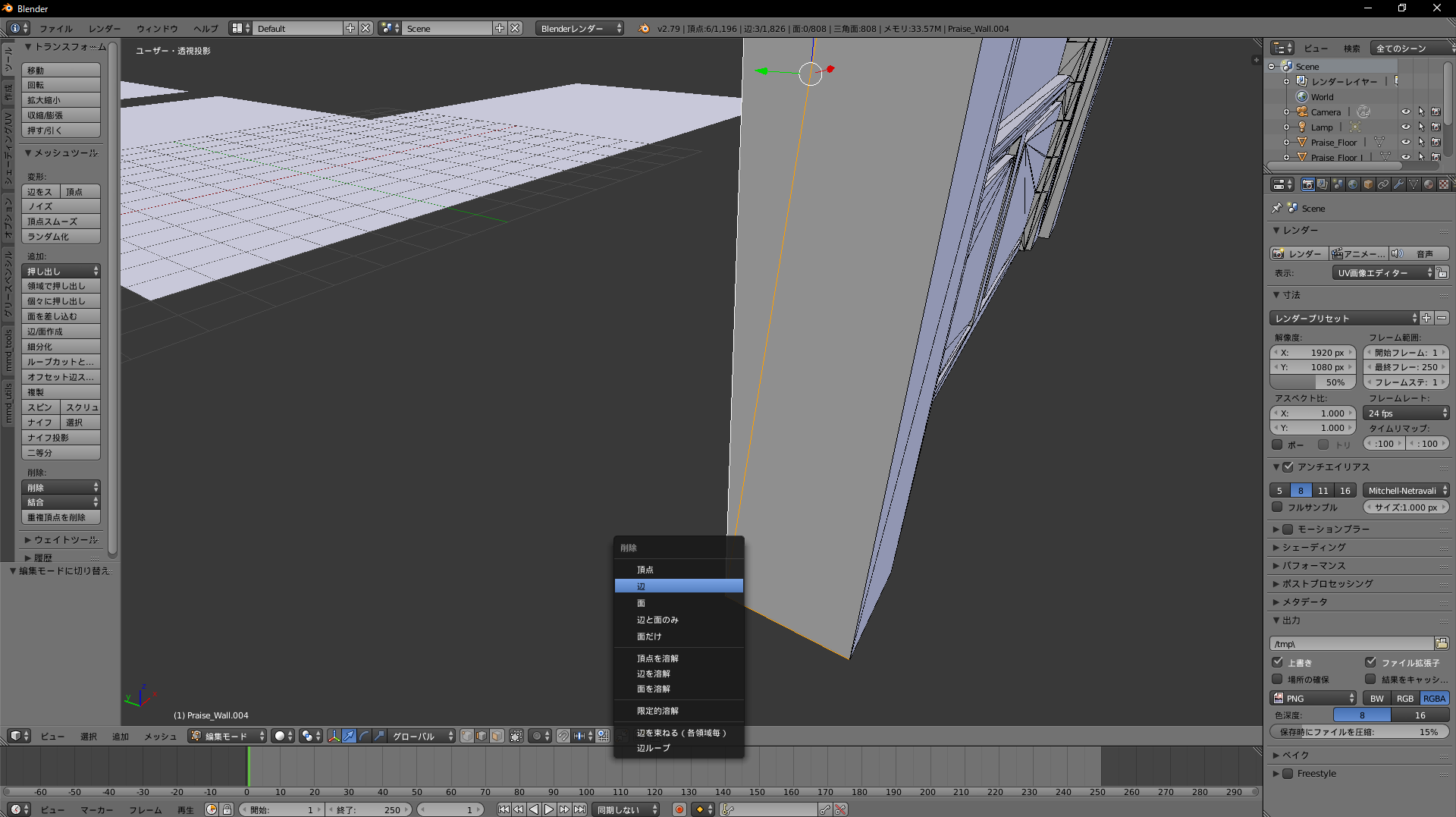Image resolution: width=1456 pixels, height=817 pixels.
Task: Hide Camera using its eye icon
Action: tap(1405, 112)
